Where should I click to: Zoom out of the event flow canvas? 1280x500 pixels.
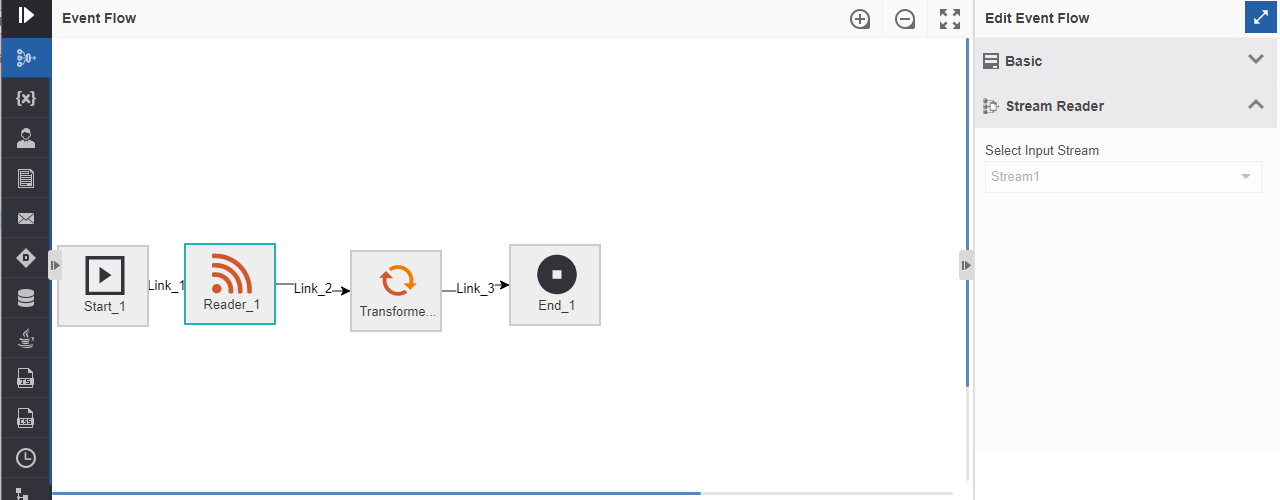[x=905, y=19]
